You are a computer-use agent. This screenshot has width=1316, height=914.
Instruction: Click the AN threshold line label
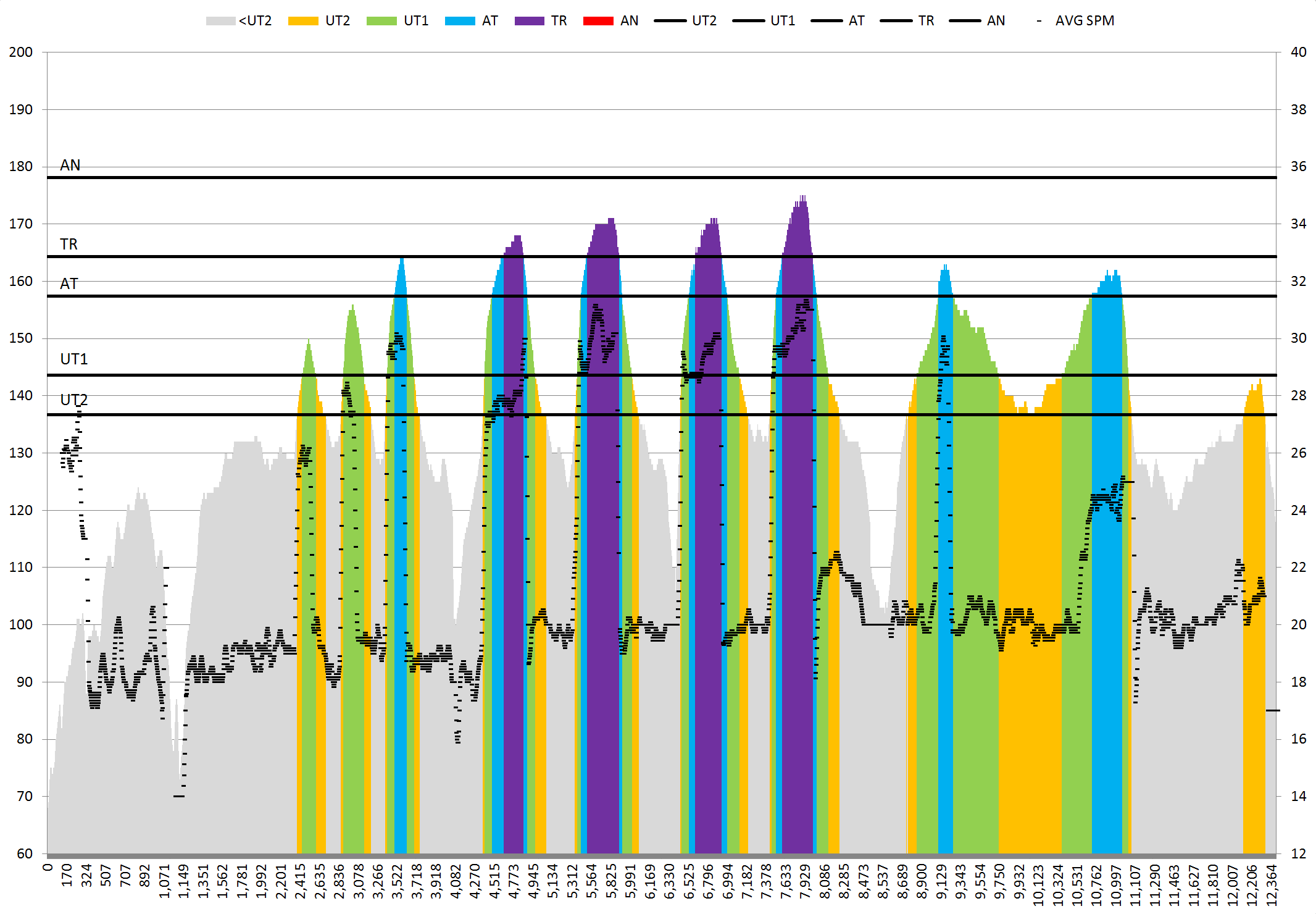(70, 166)
